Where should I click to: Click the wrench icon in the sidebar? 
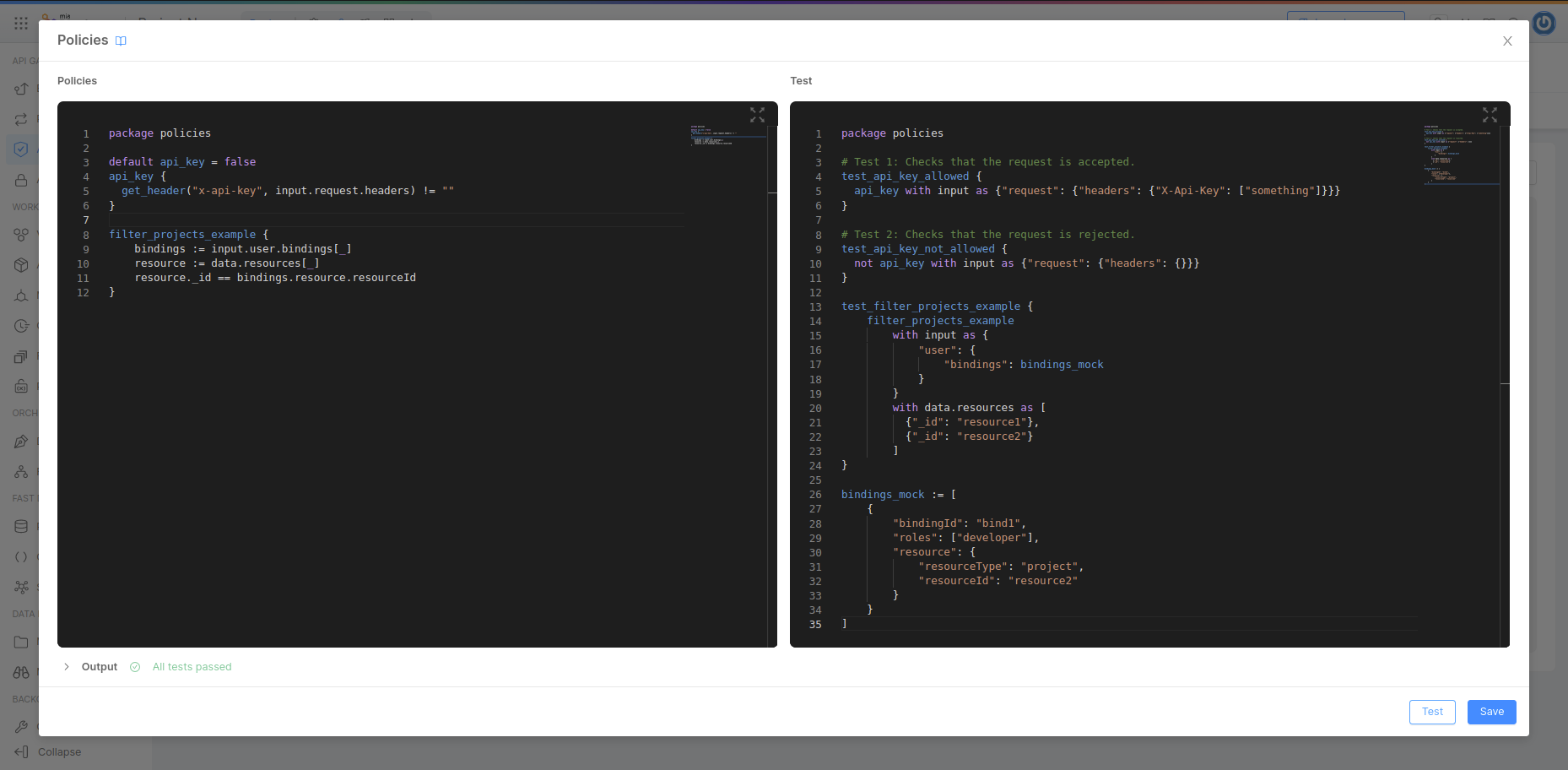pyautogui.click(x=21, y=726)
